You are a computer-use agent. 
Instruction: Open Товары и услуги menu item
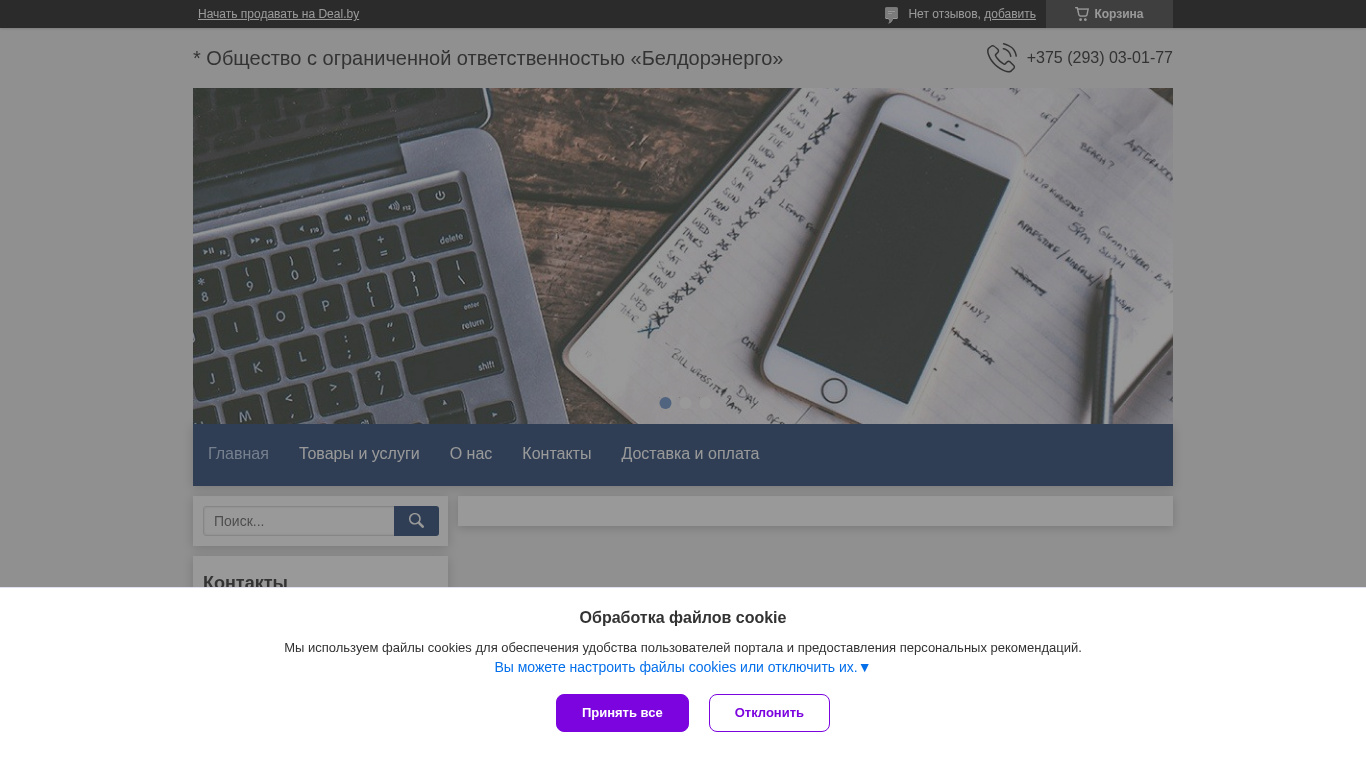coord(359,454)
